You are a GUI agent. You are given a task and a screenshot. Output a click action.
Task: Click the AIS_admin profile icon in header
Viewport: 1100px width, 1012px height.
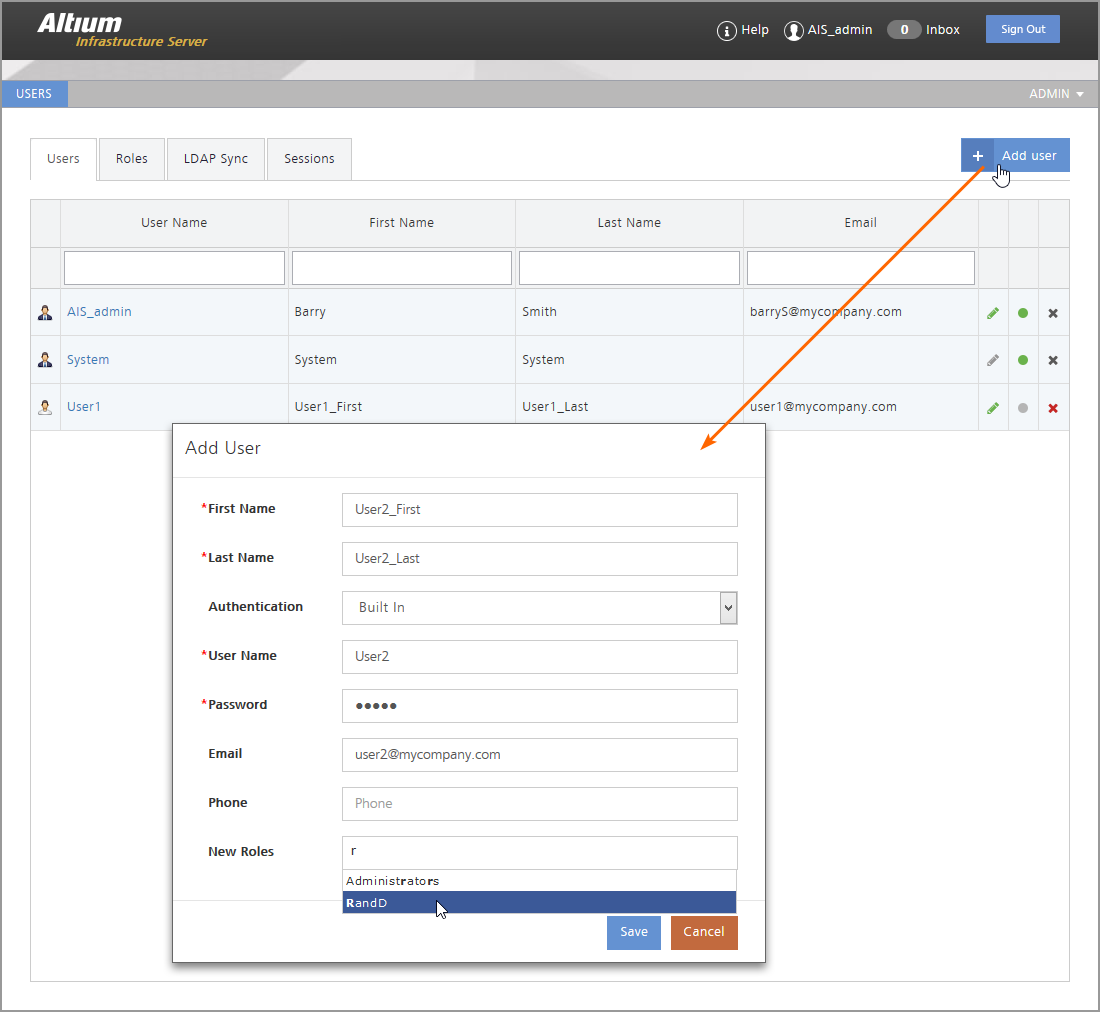794,31
